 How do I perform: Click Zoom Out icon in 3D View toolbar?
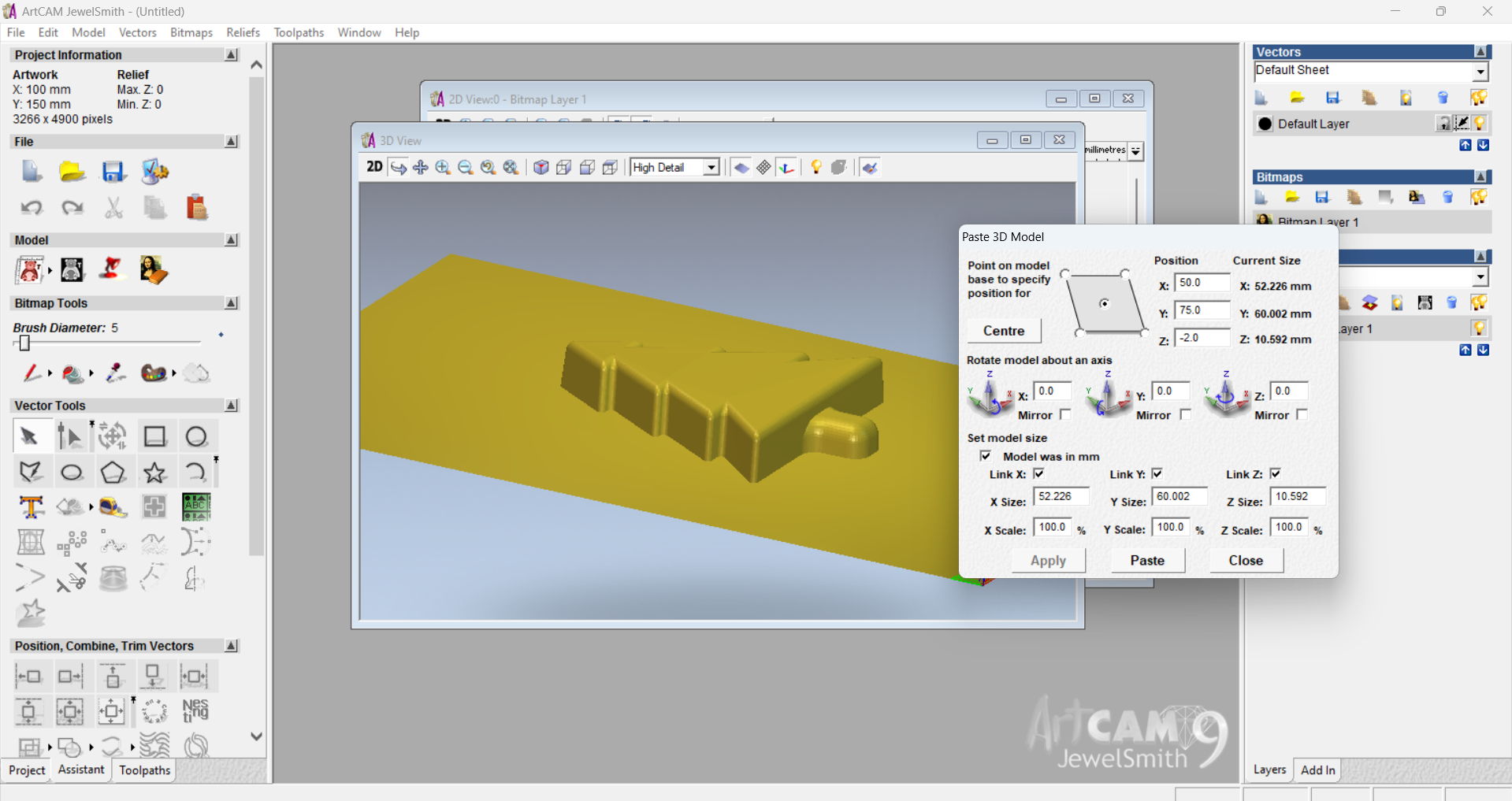(x=466, y=167)
